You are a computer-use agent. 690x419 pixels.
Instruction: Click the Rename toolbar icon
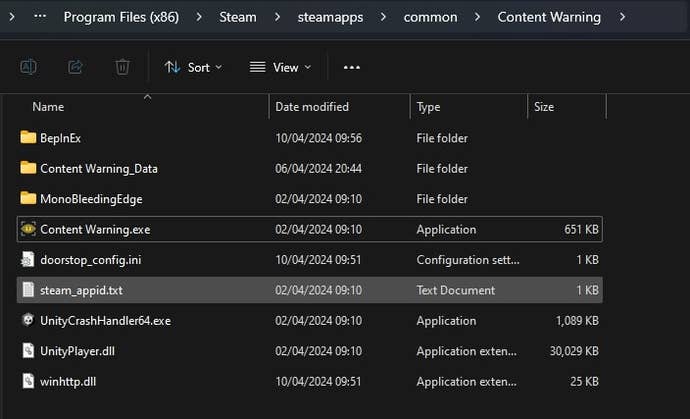click(x=29, y=67)
